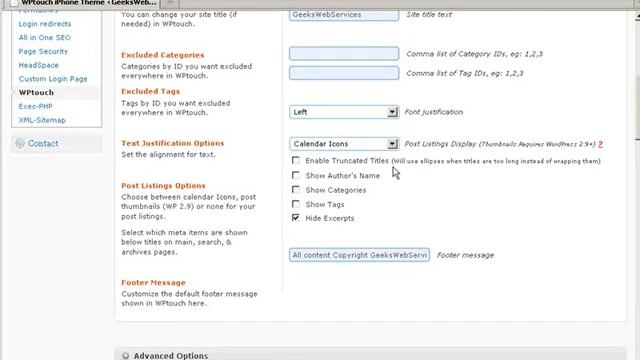The width and height of the screenshot is (640, 360).
Task: Open All in One SEO settings
Action: [44, 38]
